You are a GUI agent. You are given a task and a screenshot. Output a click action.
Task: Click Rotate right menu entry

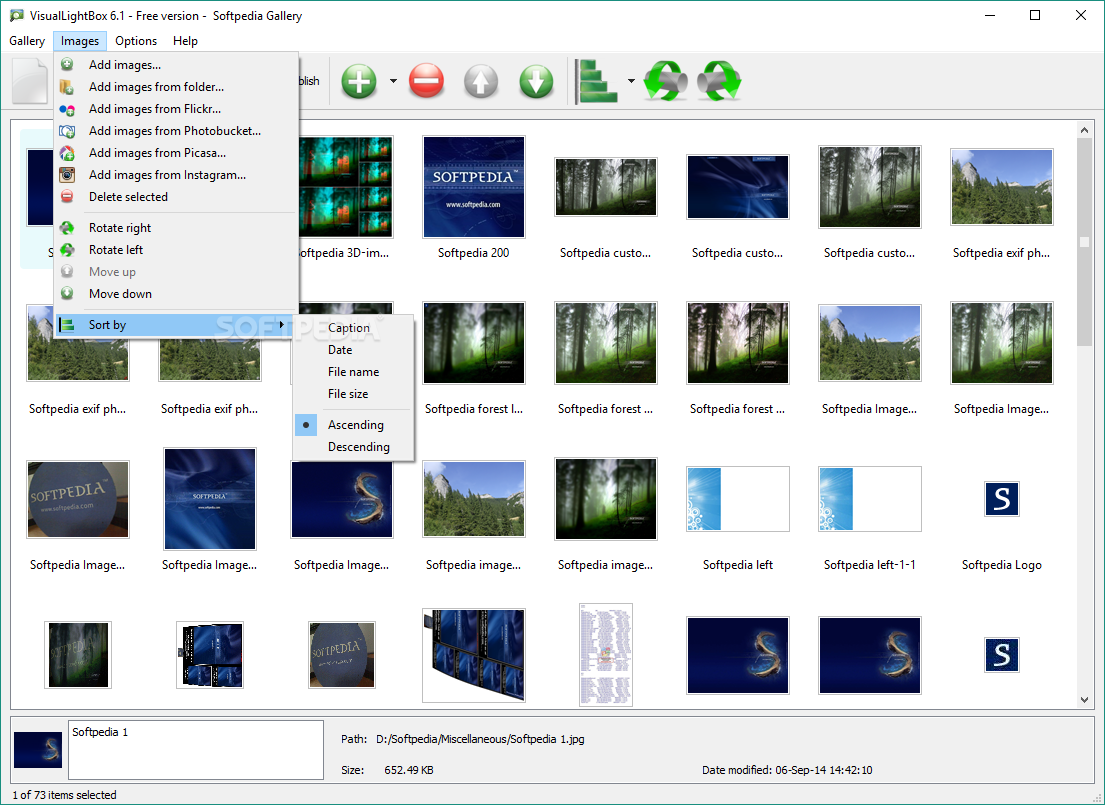pyautogui.click(x=176, y=228)
